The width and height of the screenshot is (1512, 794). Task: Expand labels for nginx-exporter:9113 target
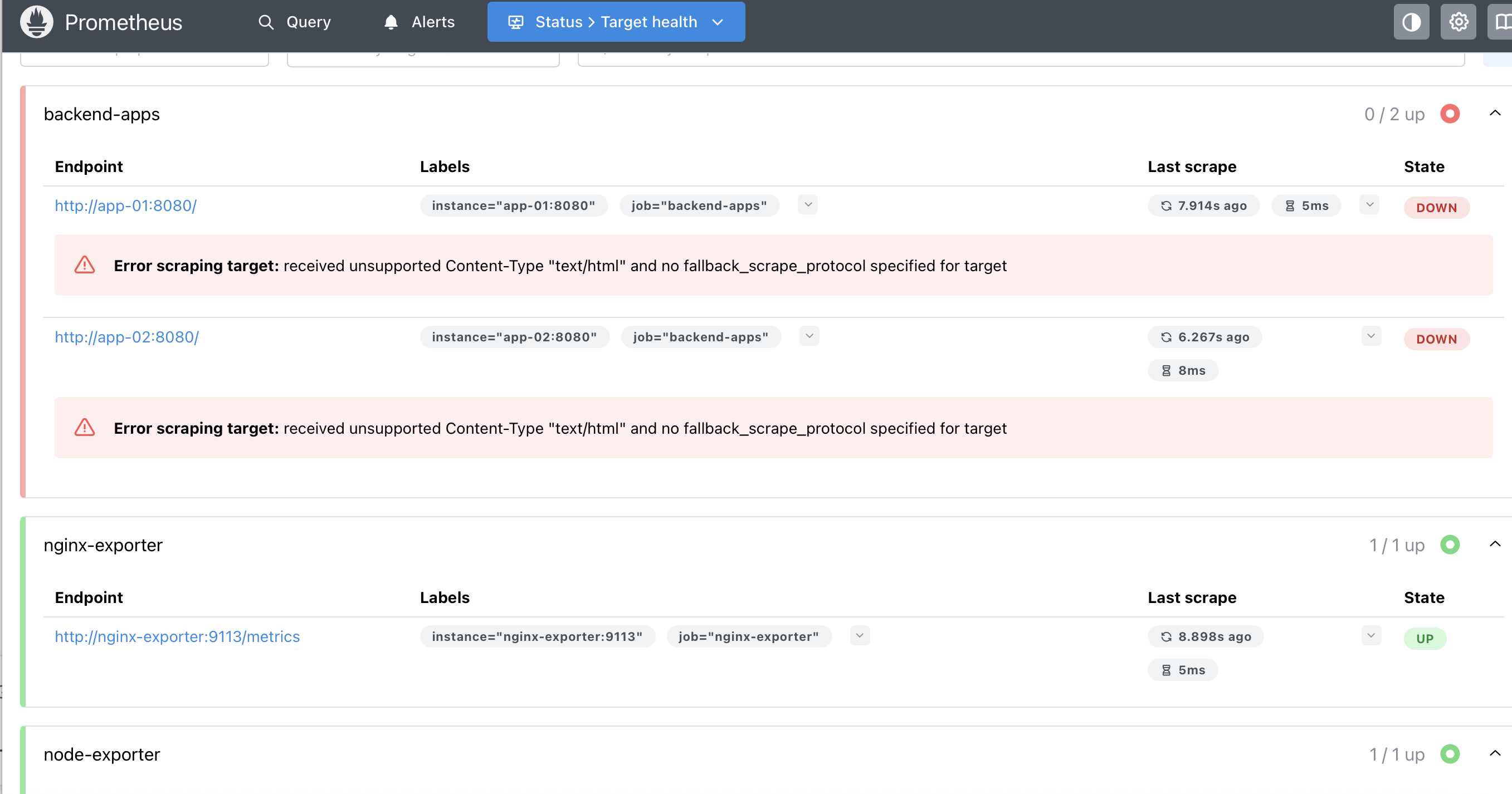(859, 635)
